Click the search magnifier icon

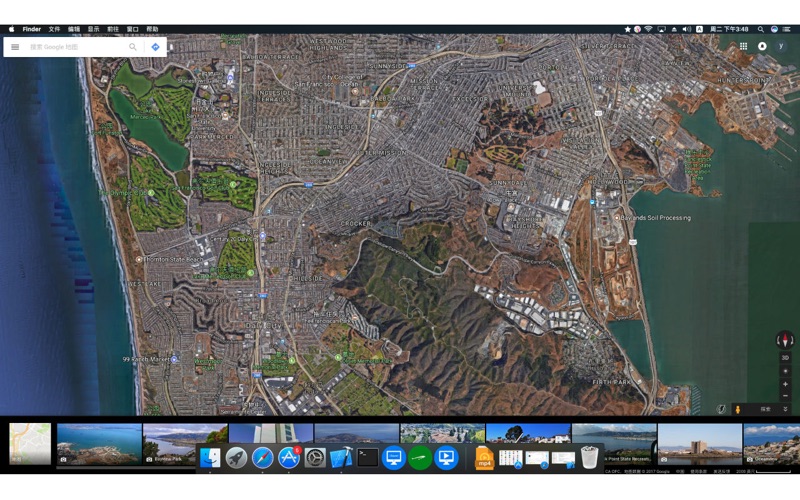click(x=133, y=47)
